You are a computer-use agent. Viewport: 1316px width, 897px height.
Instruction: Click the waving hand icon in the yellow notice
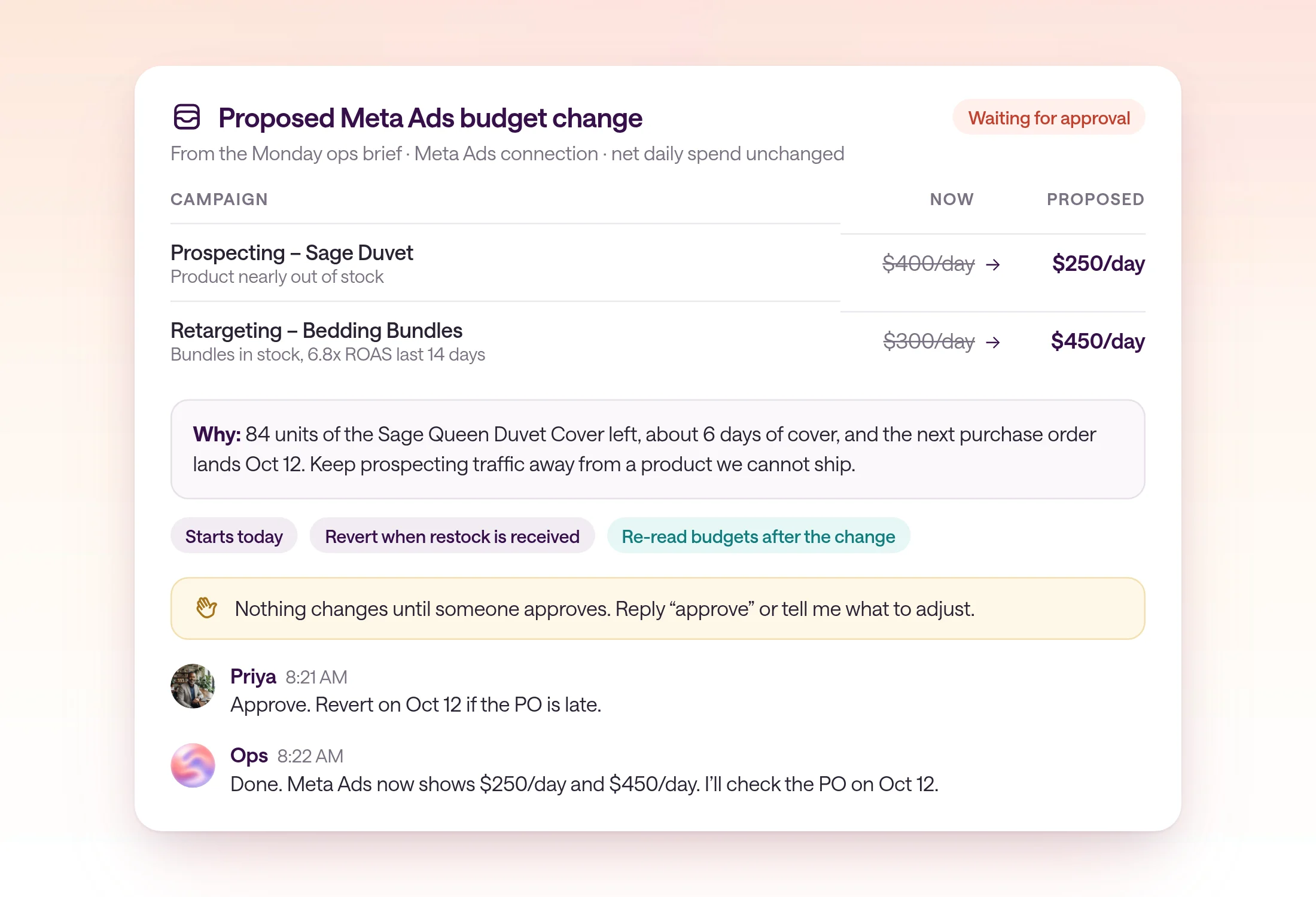(206, 608)
